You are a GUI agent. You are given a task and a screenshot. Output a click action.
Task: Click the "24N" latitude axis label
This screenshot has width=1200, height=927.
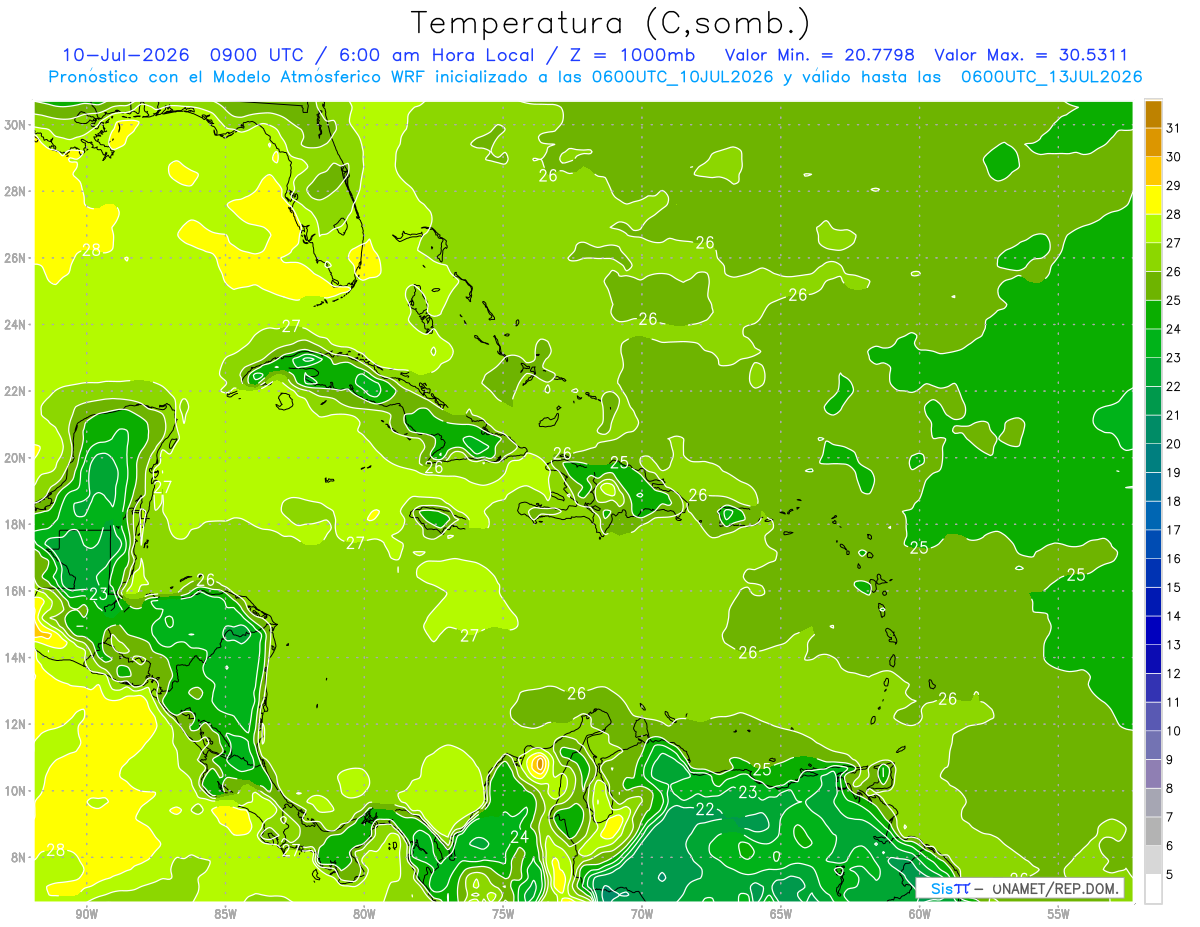coord(17,324)
